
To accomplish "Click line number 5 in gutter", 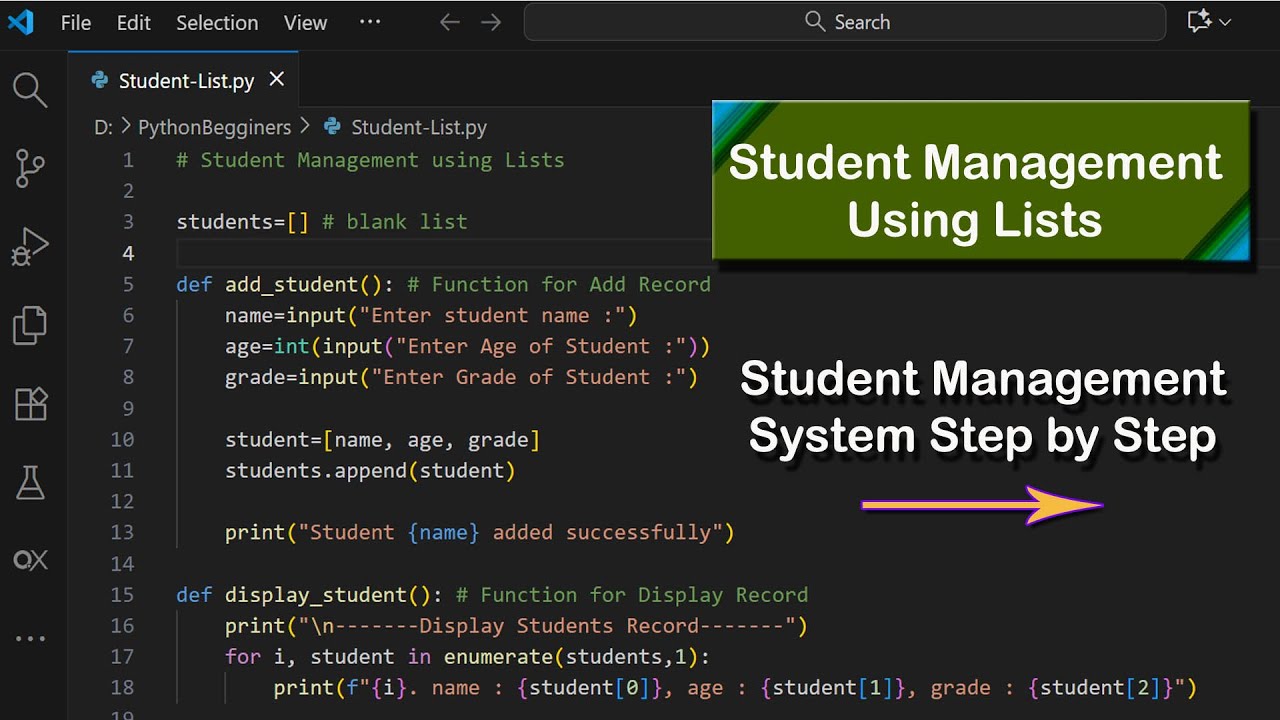I will click(x=127, y=284).
